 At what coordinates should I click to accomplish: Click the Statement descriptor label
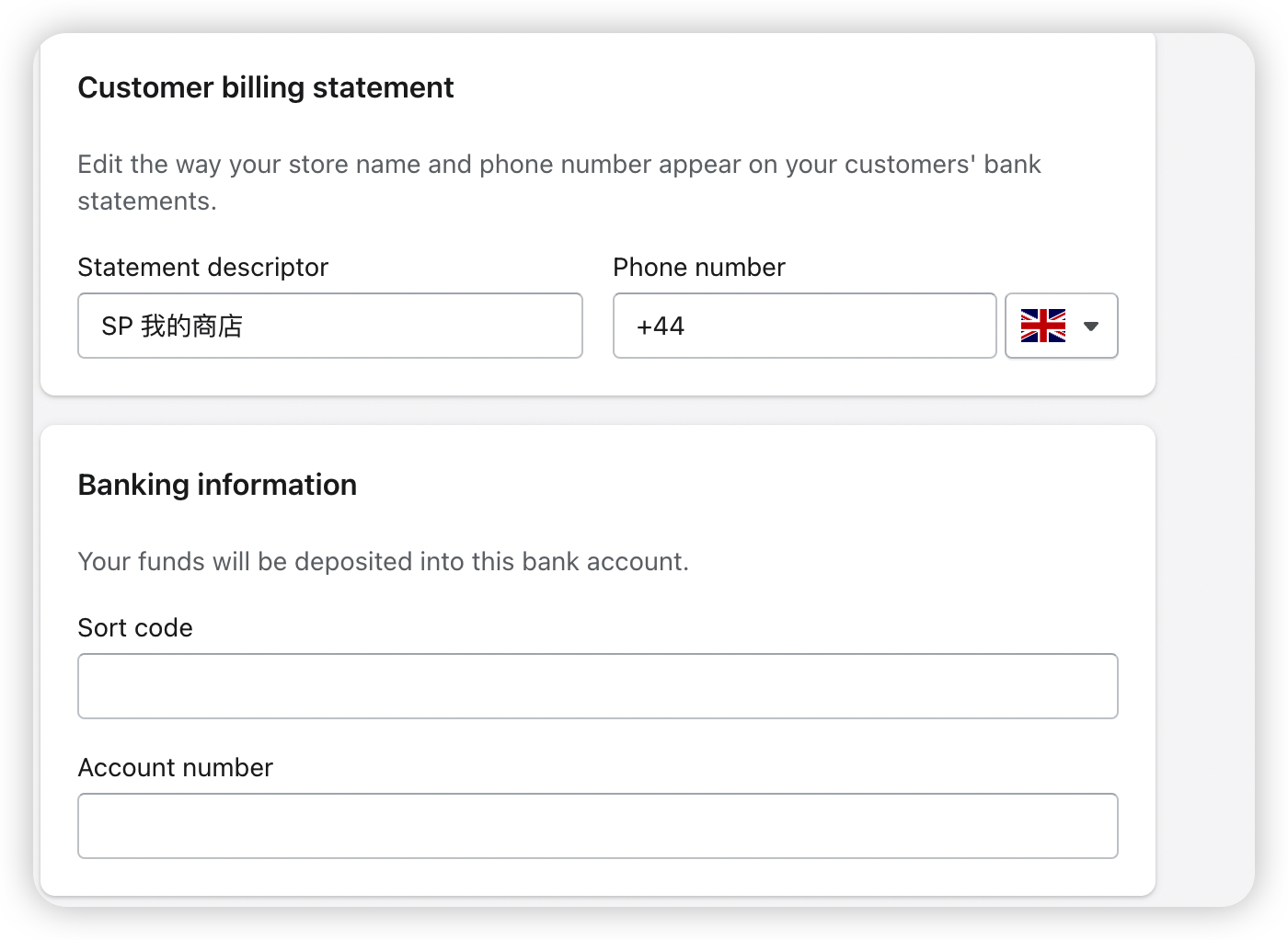pyautogui.click(x=203, y=267)
